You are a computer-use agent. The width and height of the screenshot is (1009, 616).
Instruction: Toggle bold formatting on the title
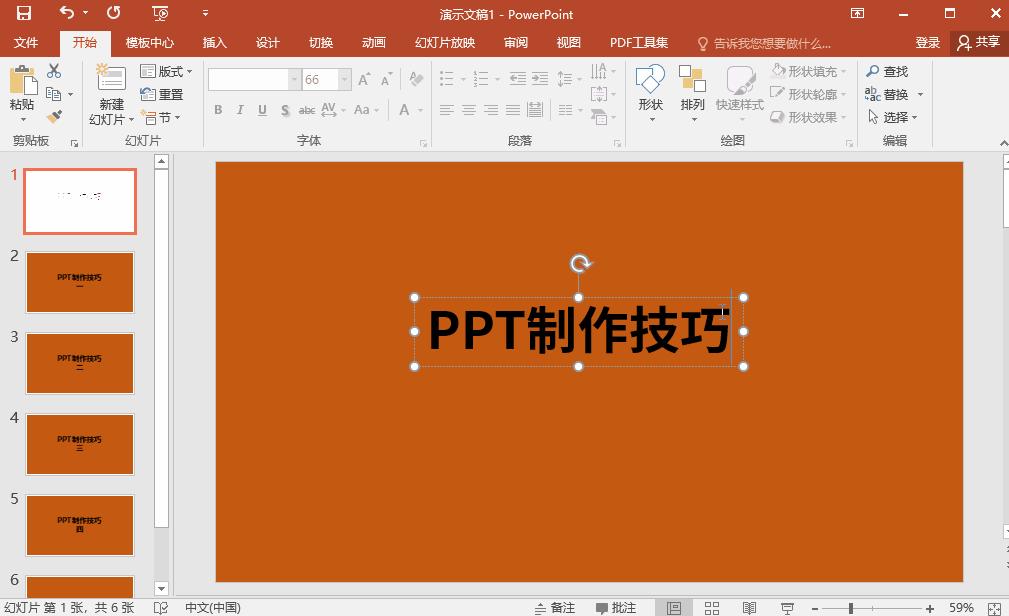pos(217,110)
